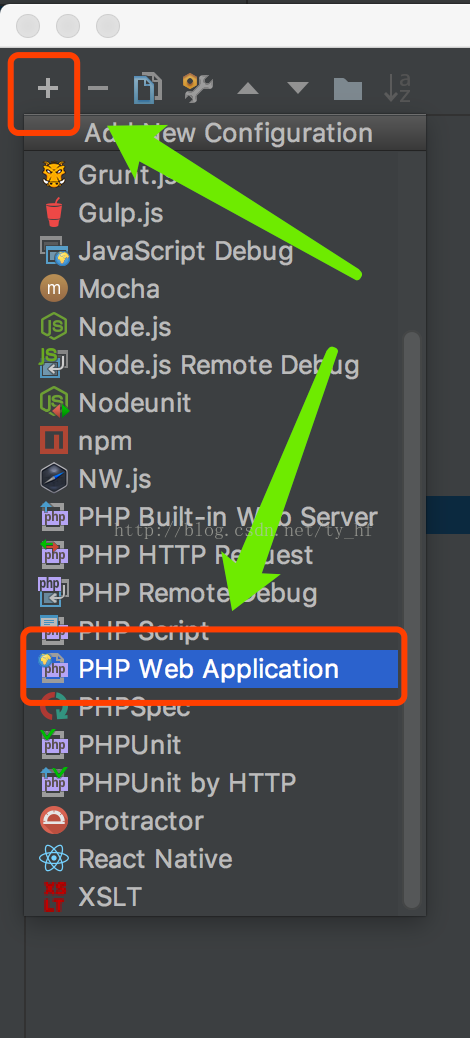470x1038 pixels.
Task: Click the Copy Configuration icon
Action: point(148,88)
